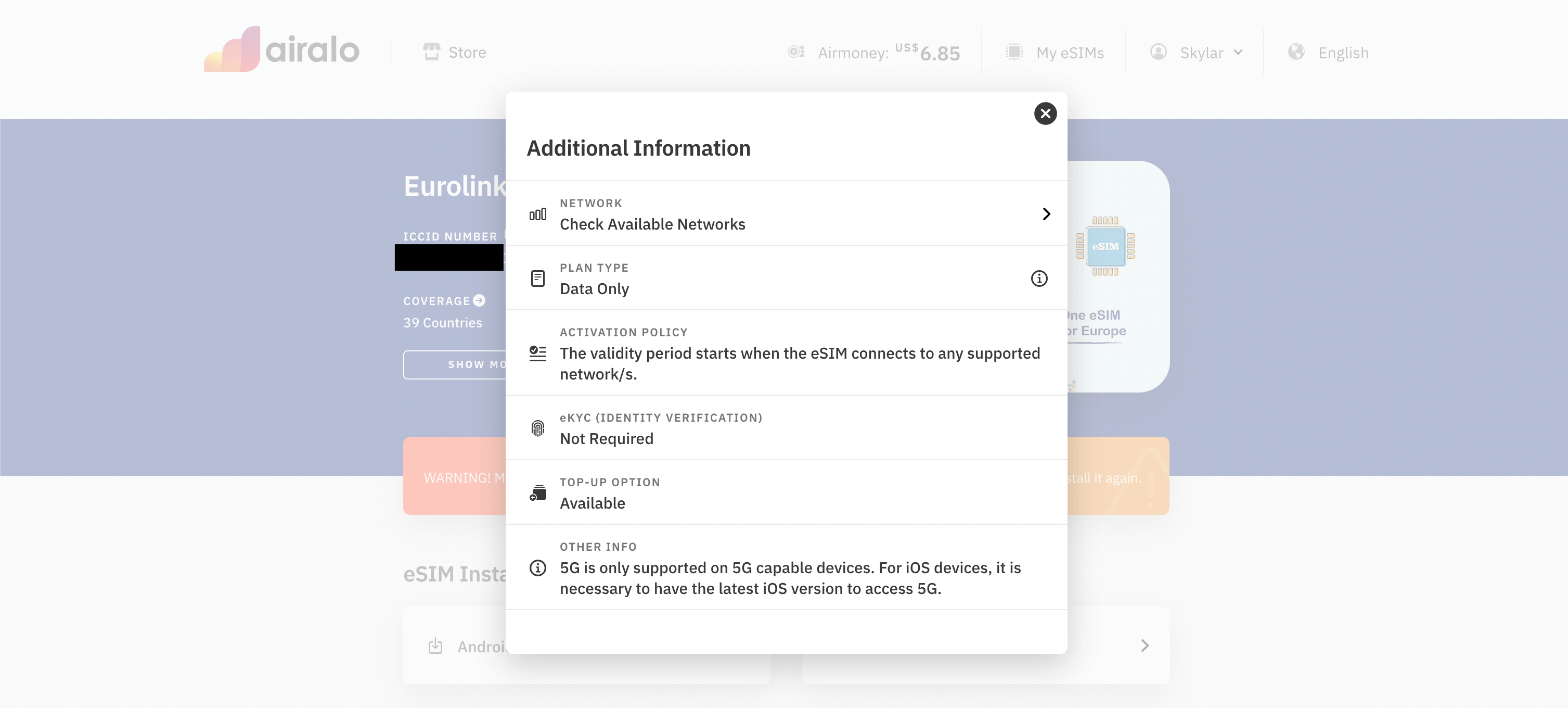Click the eSIM chip card image
The width and height of the screenshot is (1568, 708).
(x=1105, y=246)
